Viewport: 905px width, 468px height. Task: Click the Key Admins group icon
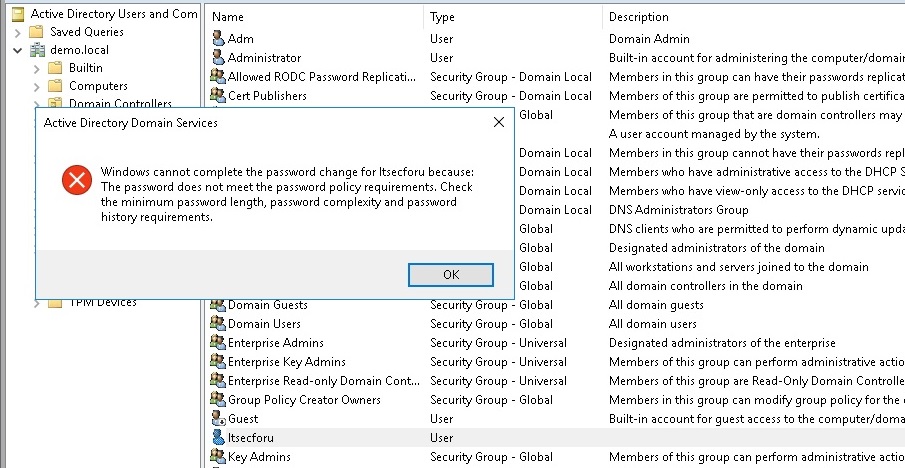pos(219,457)
